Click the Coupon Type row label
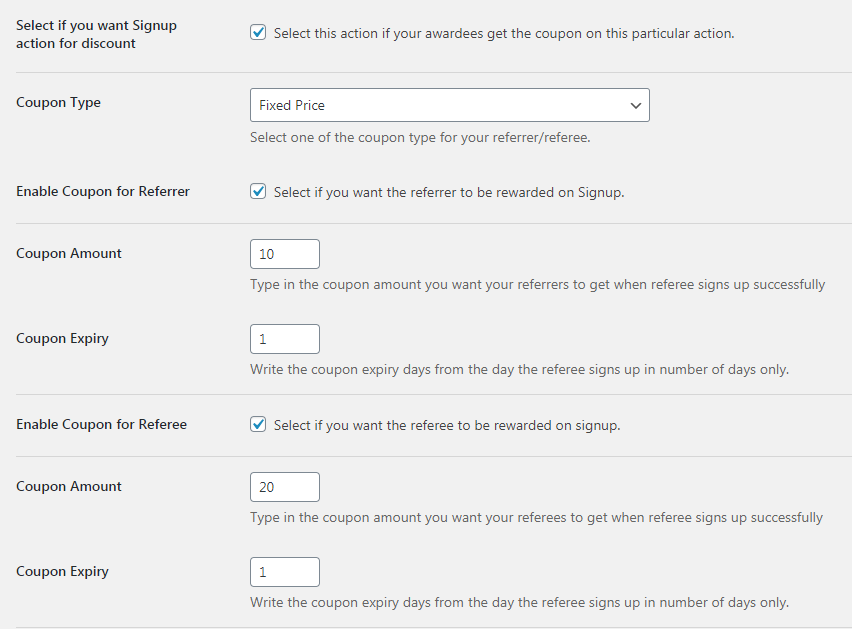The image size is (852, 629). 58,102
